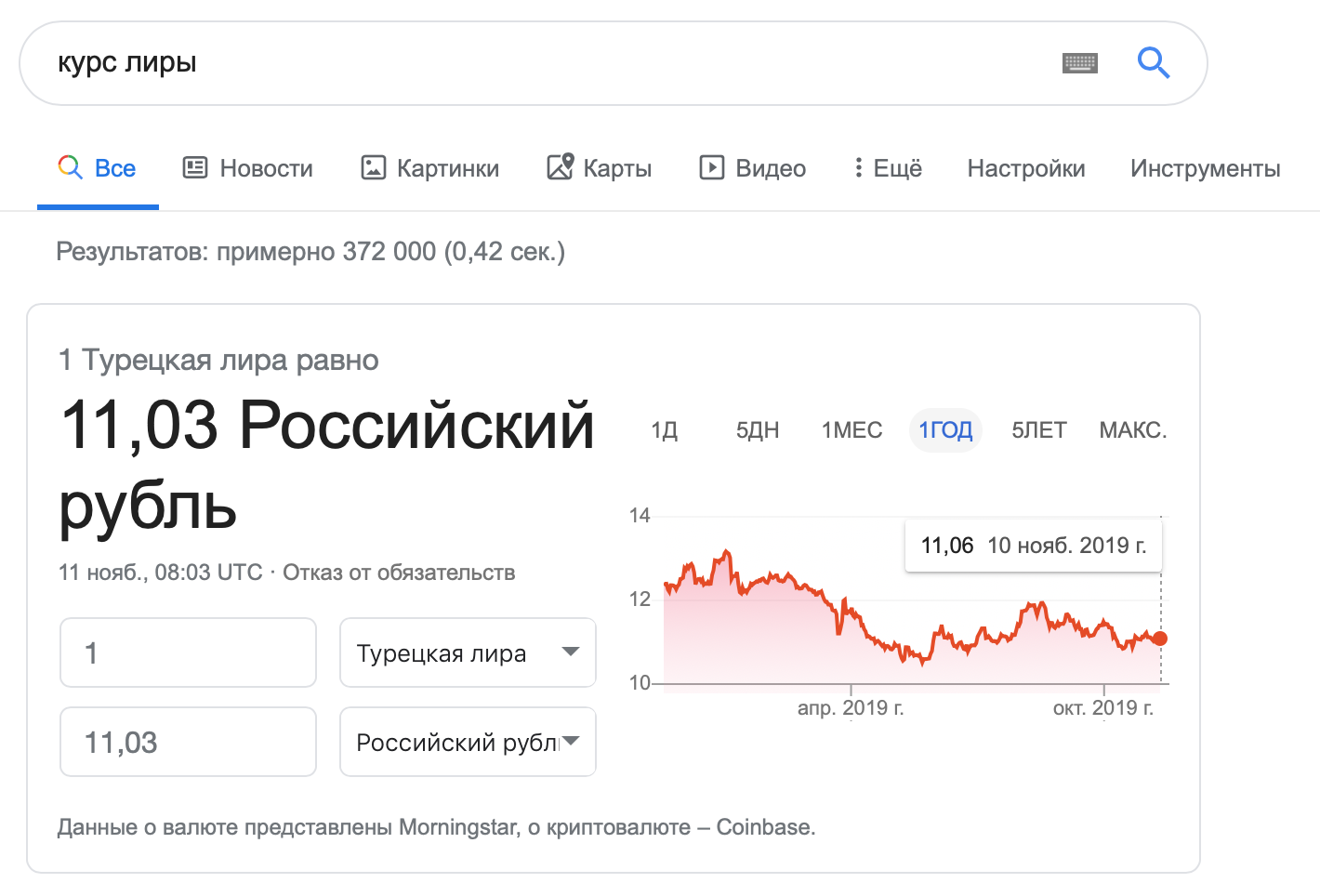Select the 1МЕС chart range
This screenshot has height=896, width=1320.
click(851, 430)
